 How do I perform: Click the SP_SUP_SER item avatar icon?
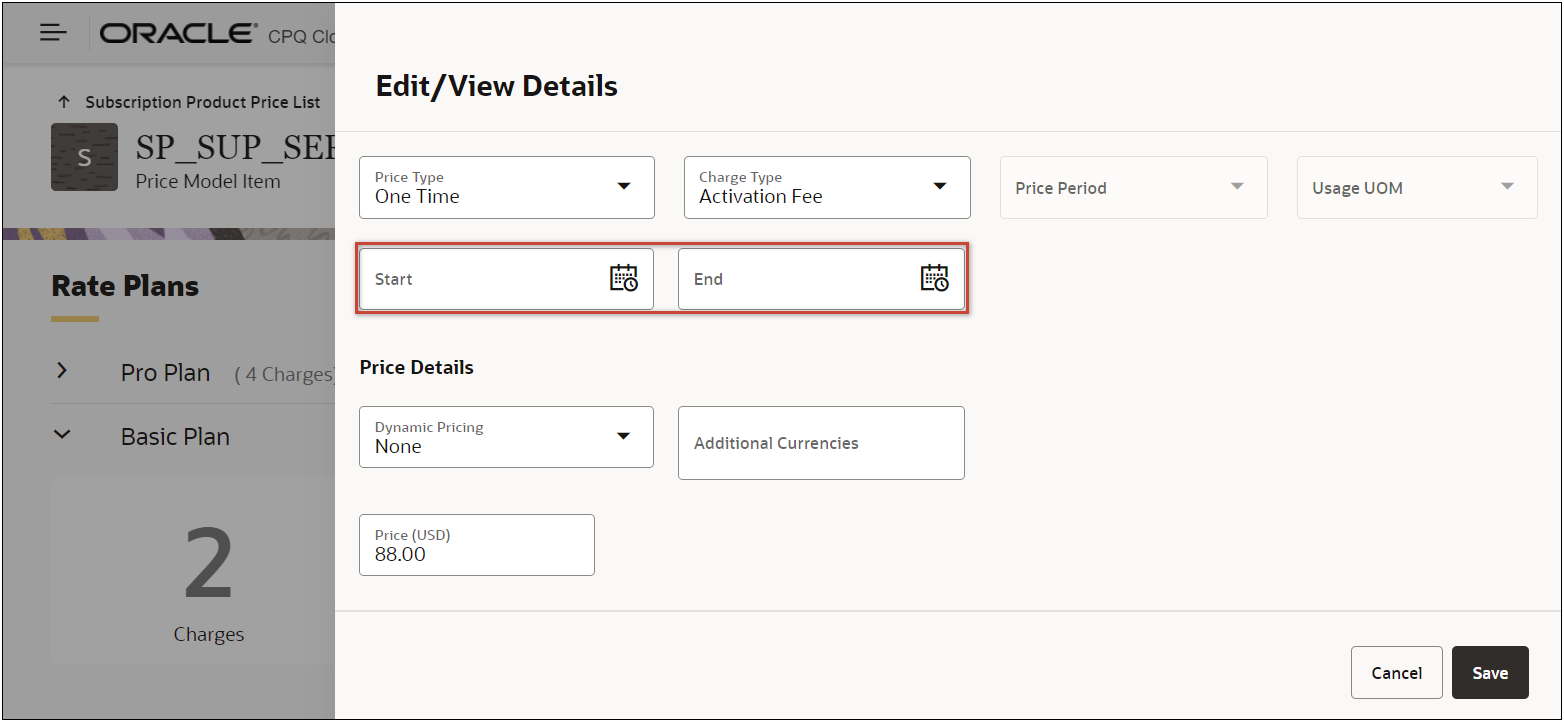tap(84, 157)
